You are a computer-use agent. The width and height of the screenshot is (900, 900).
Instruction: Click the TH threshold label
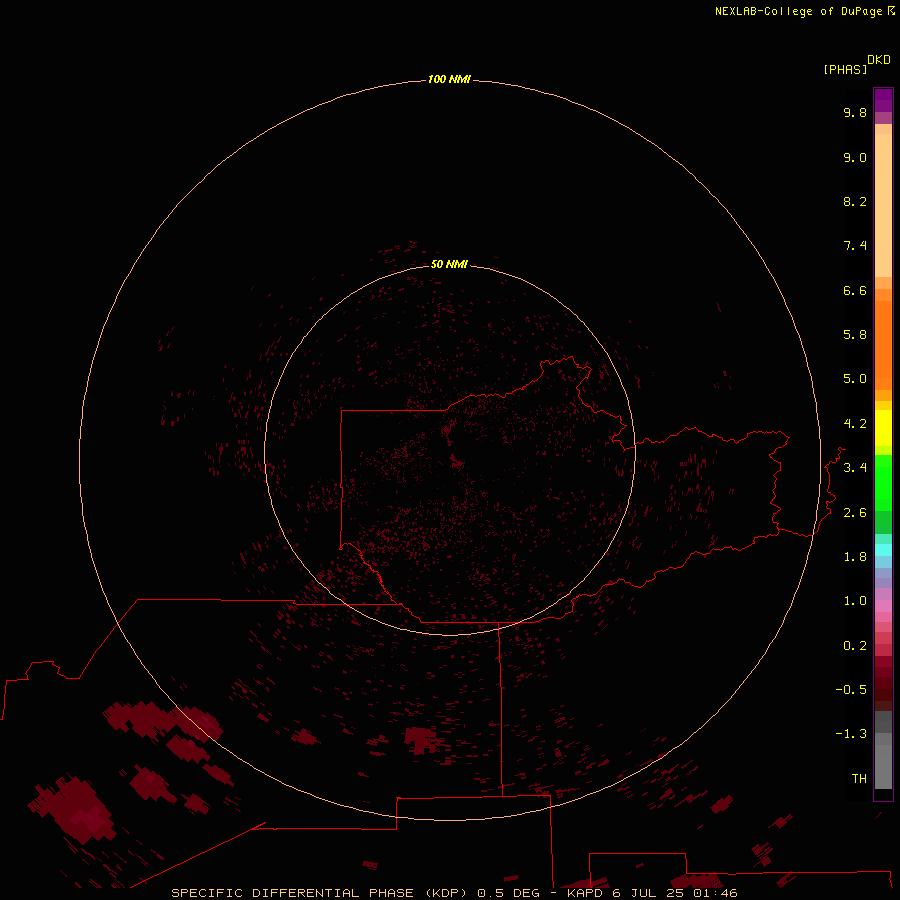859,779
